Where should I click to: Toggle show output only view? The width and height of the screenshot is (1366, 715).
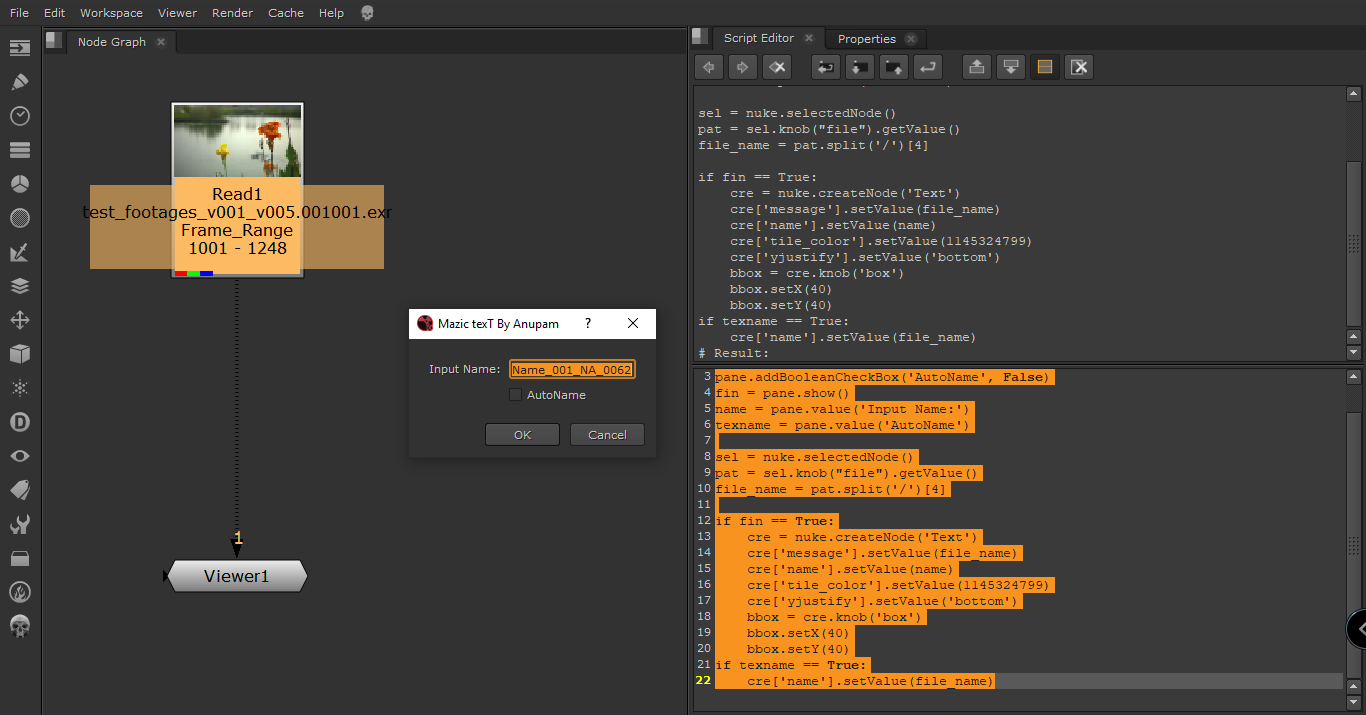point(1011,67)
